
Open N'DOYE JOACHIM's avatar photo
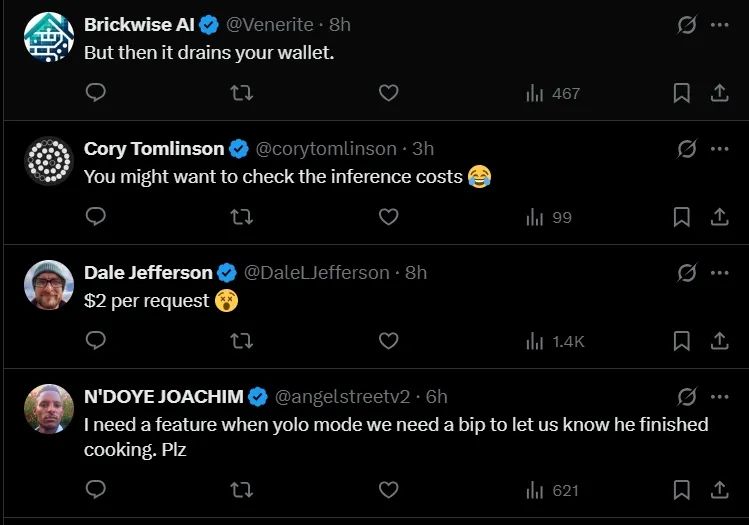point(49,409)
